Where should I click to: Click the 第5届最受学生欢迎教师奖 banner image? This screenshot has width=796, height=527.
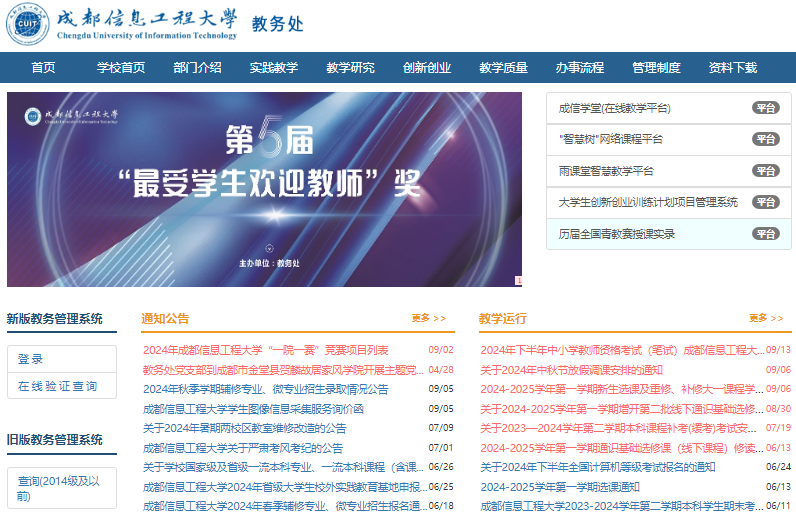tap(264, 189)
